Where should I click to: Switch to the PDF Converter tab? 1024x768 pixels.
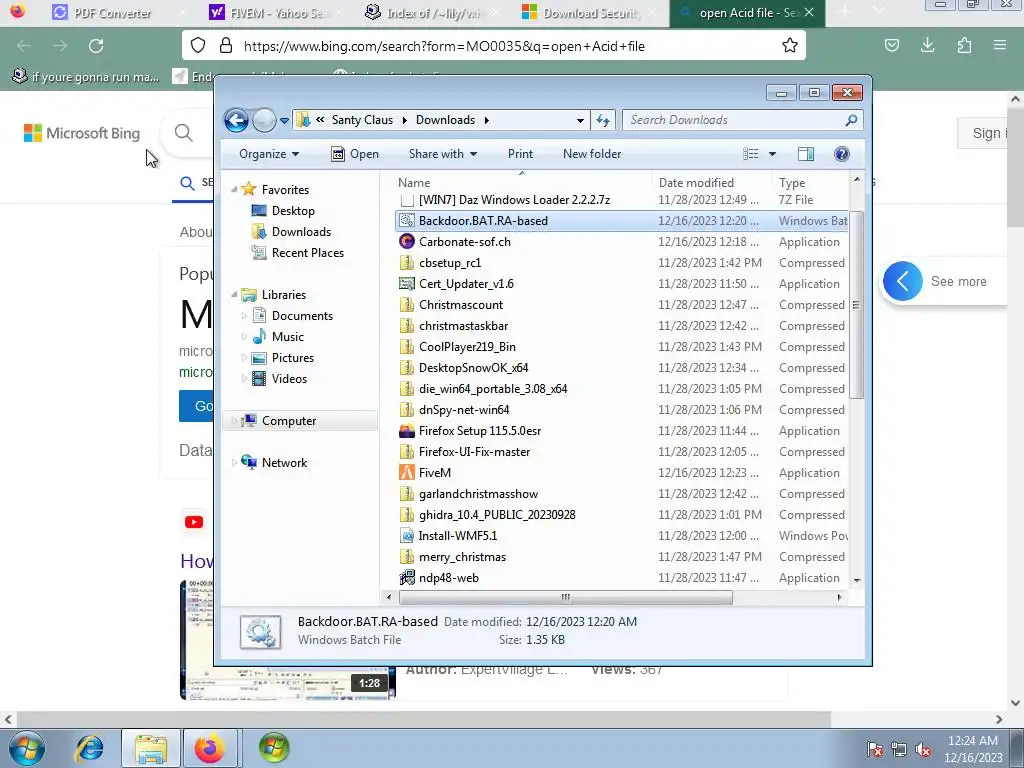click(x=112, y=13)
